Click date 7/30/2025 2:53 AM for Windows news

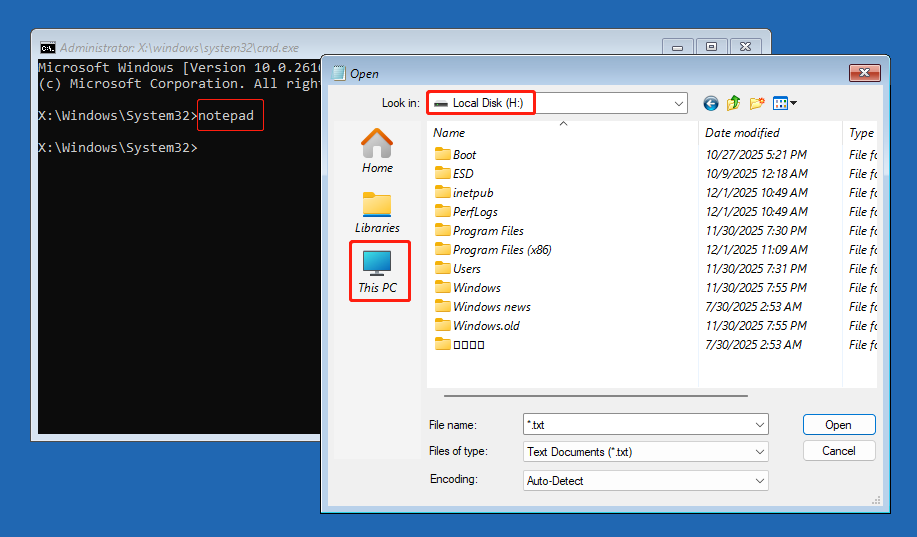click(x=753, y=307)
